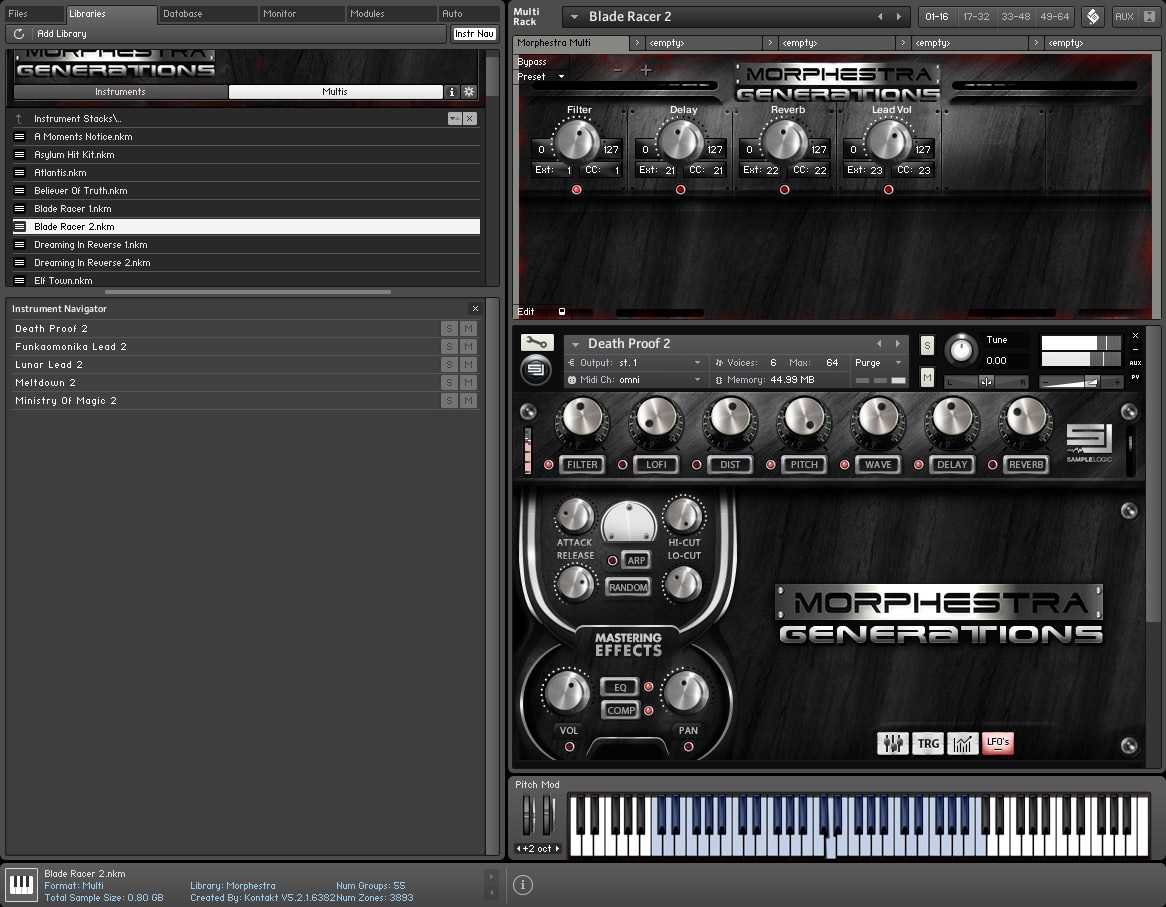
Task: Close the Death Proof 2 instrument
Action: 1136,336
